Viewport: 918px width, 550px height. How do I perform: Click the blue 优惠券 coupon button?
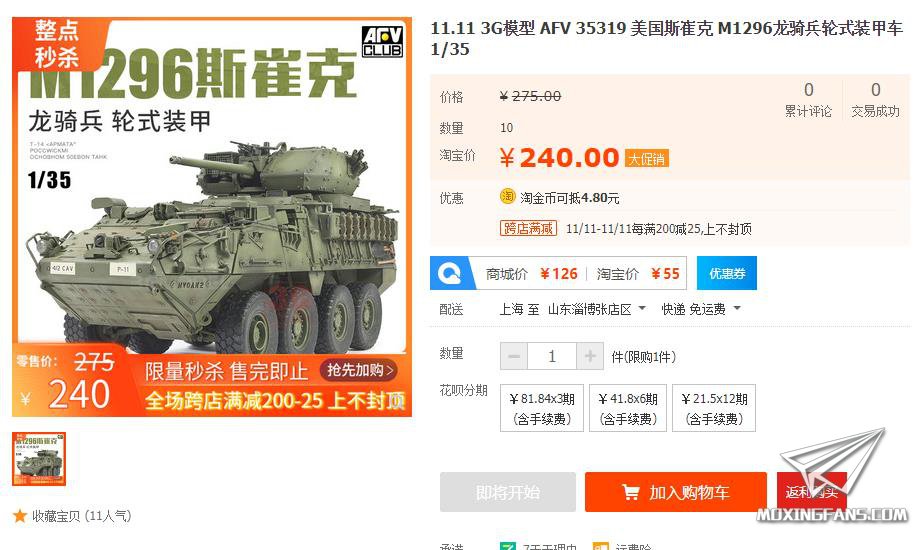click(727, 274)
